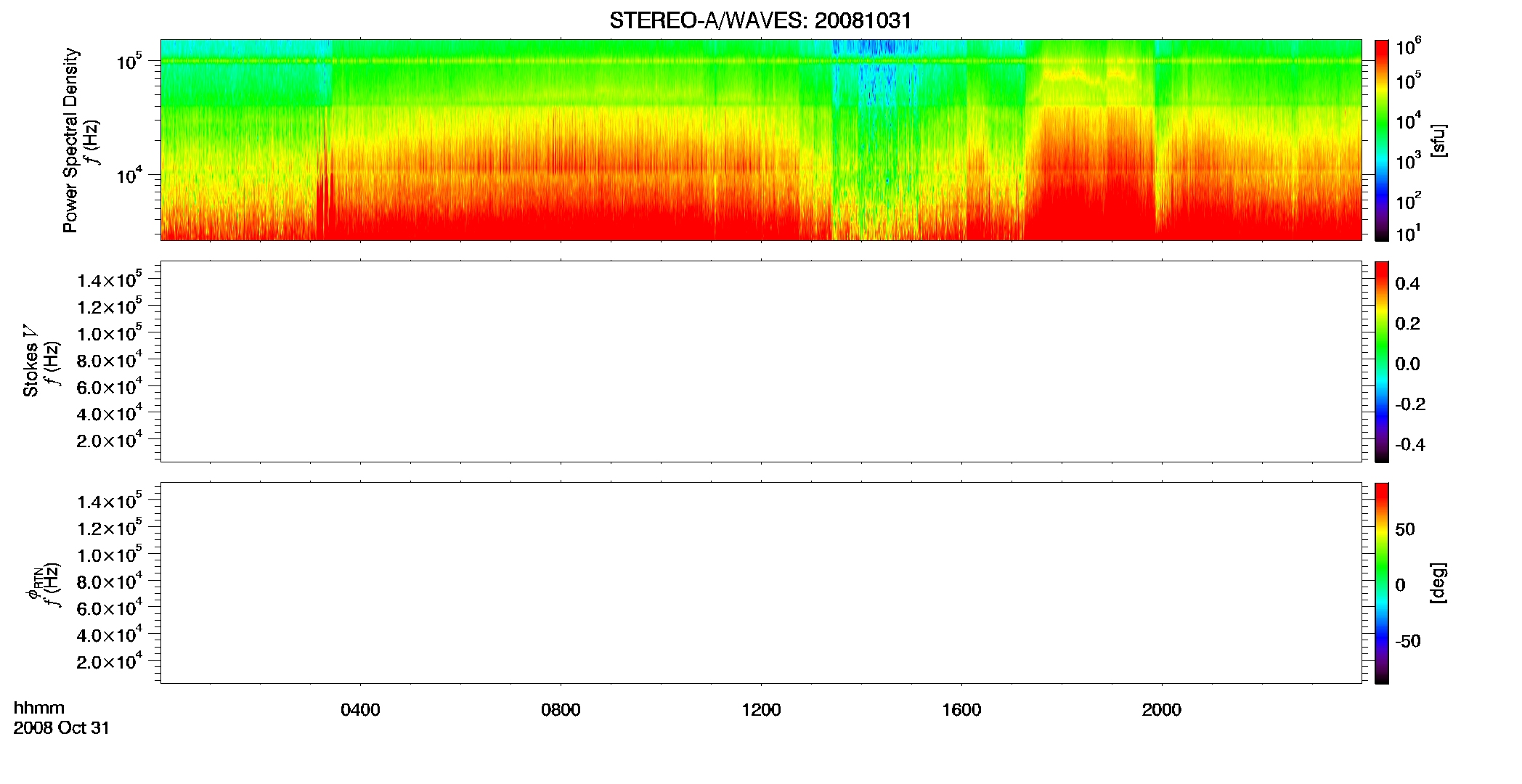The image size is (1522, 784).
Task: Select the 10^2 label on sfu color bar
Action: pos(1409,201)
